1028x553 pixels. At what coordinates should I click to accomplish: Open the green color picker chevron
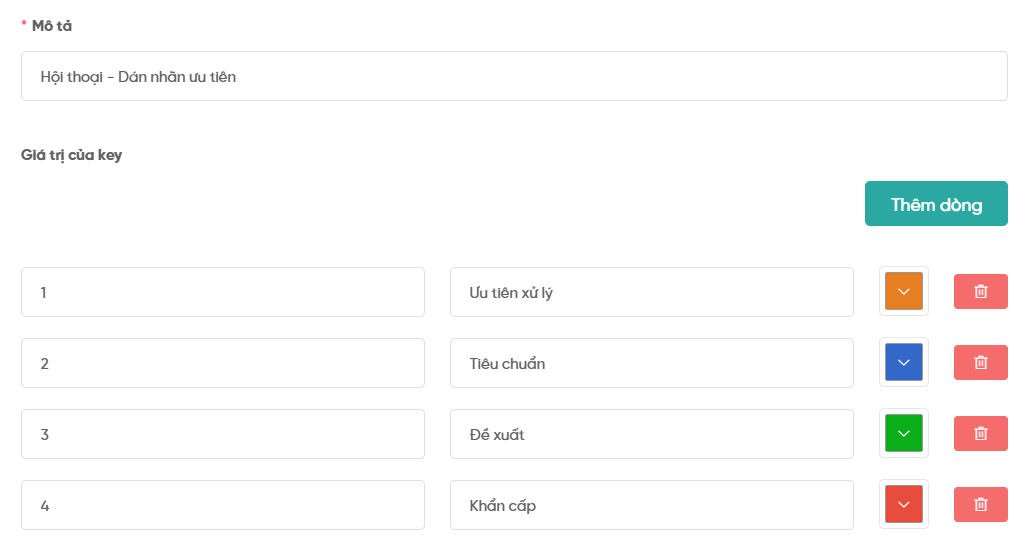(903, 433)
